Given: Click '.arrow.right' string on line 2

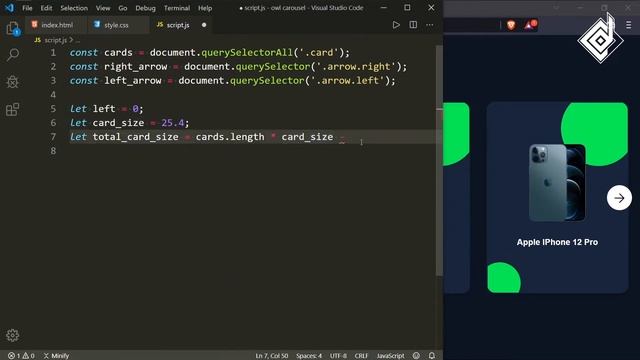Looking at the screenshot, I should (356, 67).
